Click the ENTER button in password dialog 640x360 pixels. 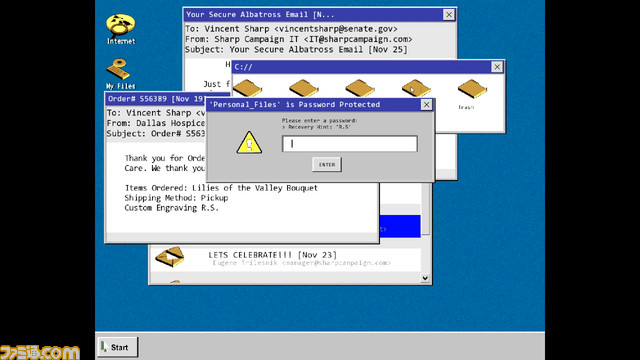pos(327,164)
